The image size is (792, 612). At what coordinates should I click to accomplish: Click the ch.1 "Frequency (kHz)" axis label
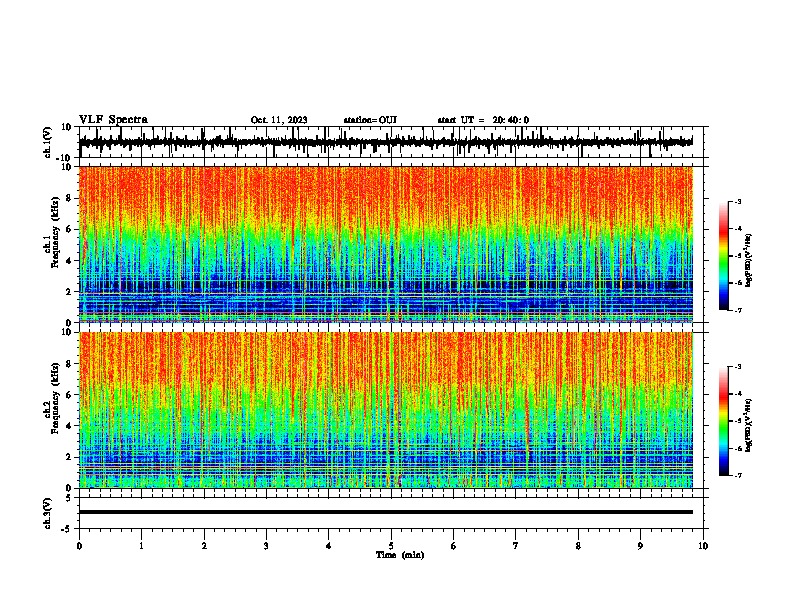tap(55, 233)
